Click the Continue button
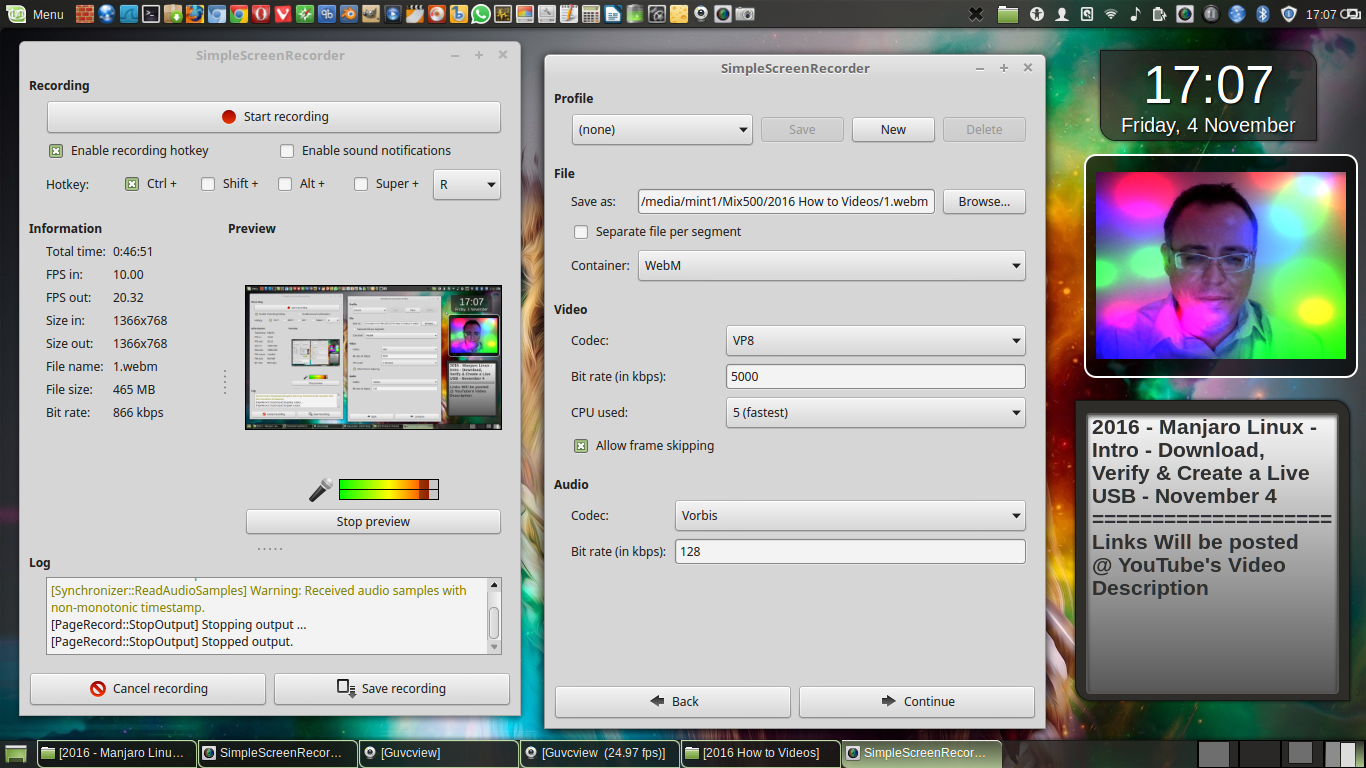1366x768 pixels. click(x=917, y=702)
